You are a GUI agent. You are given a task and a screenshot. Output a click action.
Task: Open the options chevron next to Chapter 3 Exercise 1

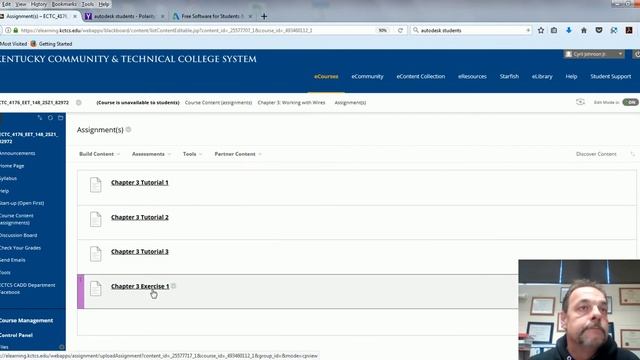(x=174, y=286)
